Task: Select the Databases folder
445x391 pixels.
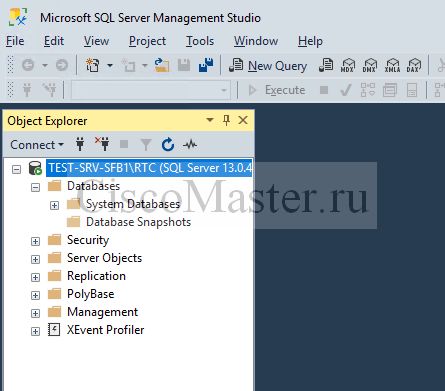Action: pos(93,186)
